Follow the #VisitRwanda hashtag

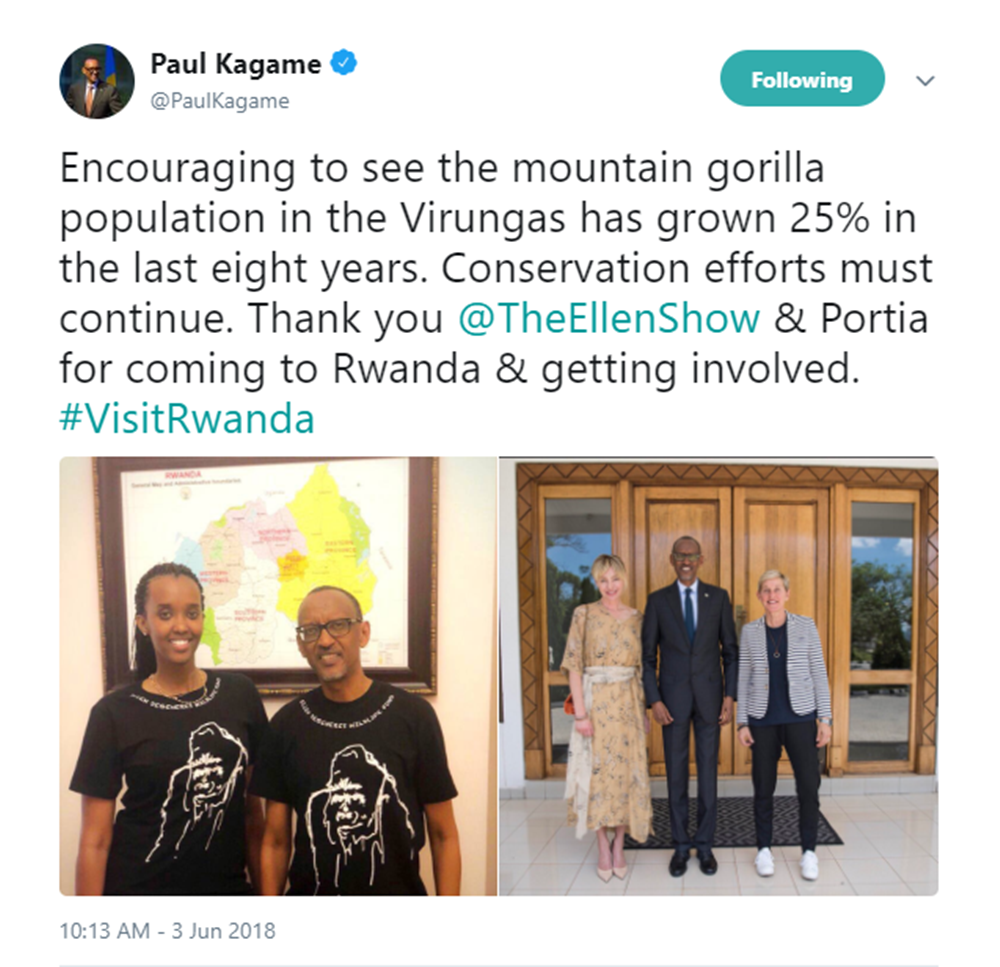[x=187, y=419]
